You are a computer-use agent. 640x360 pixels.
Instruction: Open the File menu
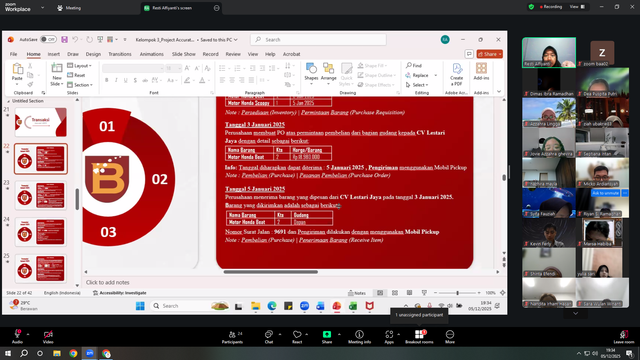point(13,54)
